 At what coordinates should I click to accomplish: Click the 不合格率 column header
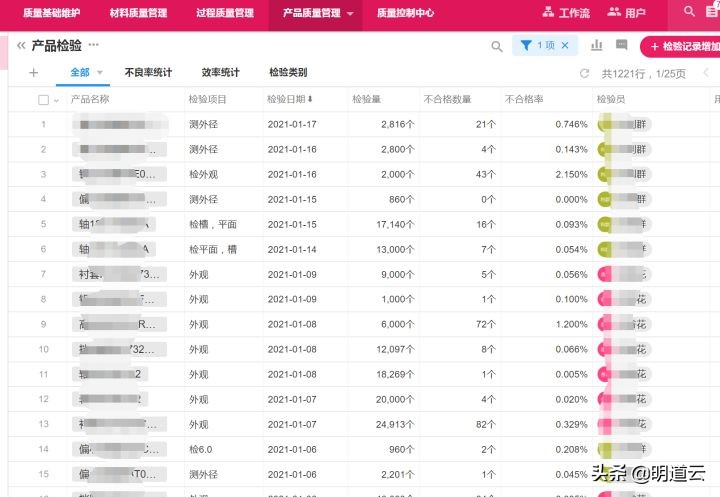(524, 99)
